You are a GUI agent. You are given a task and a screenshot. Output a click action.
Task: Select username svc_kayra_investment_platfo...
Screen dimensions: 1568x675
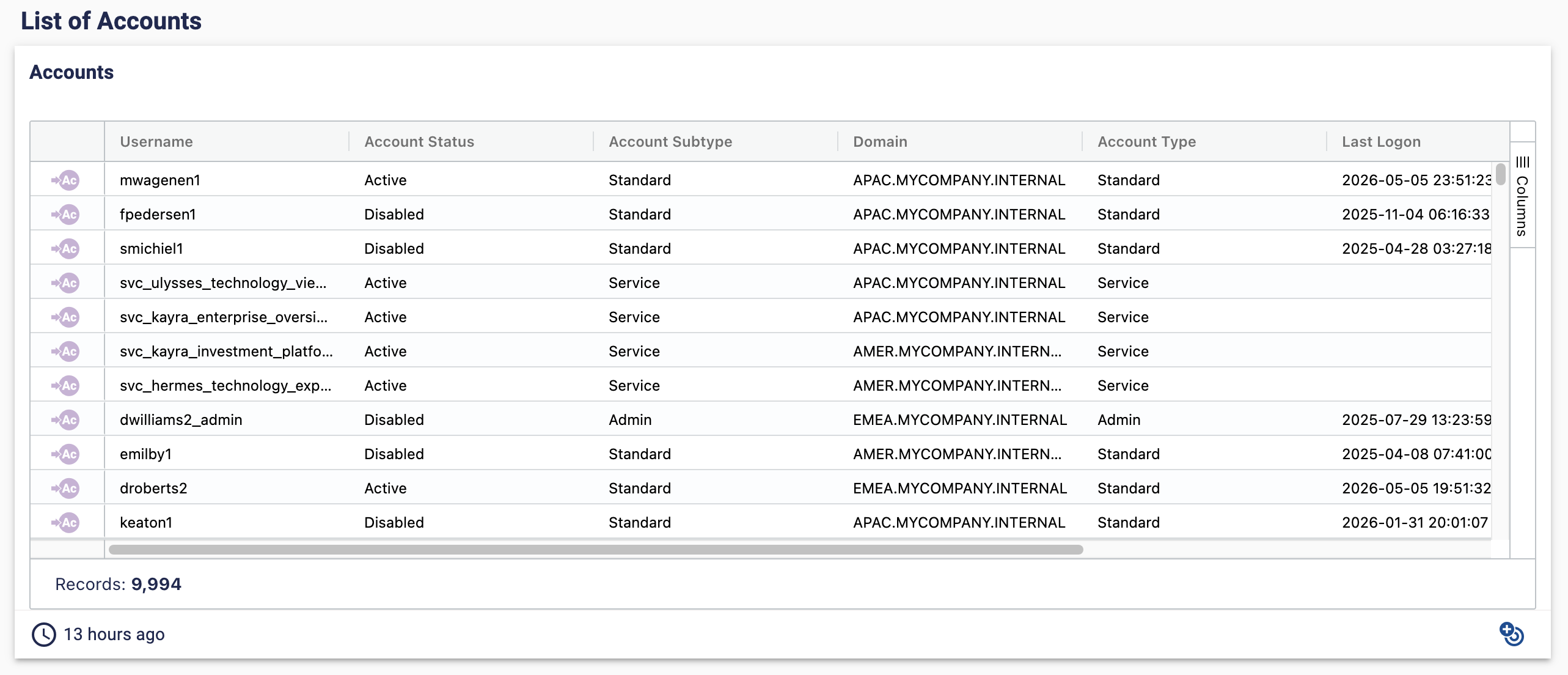pyautogui.click(x=226, y=352)
